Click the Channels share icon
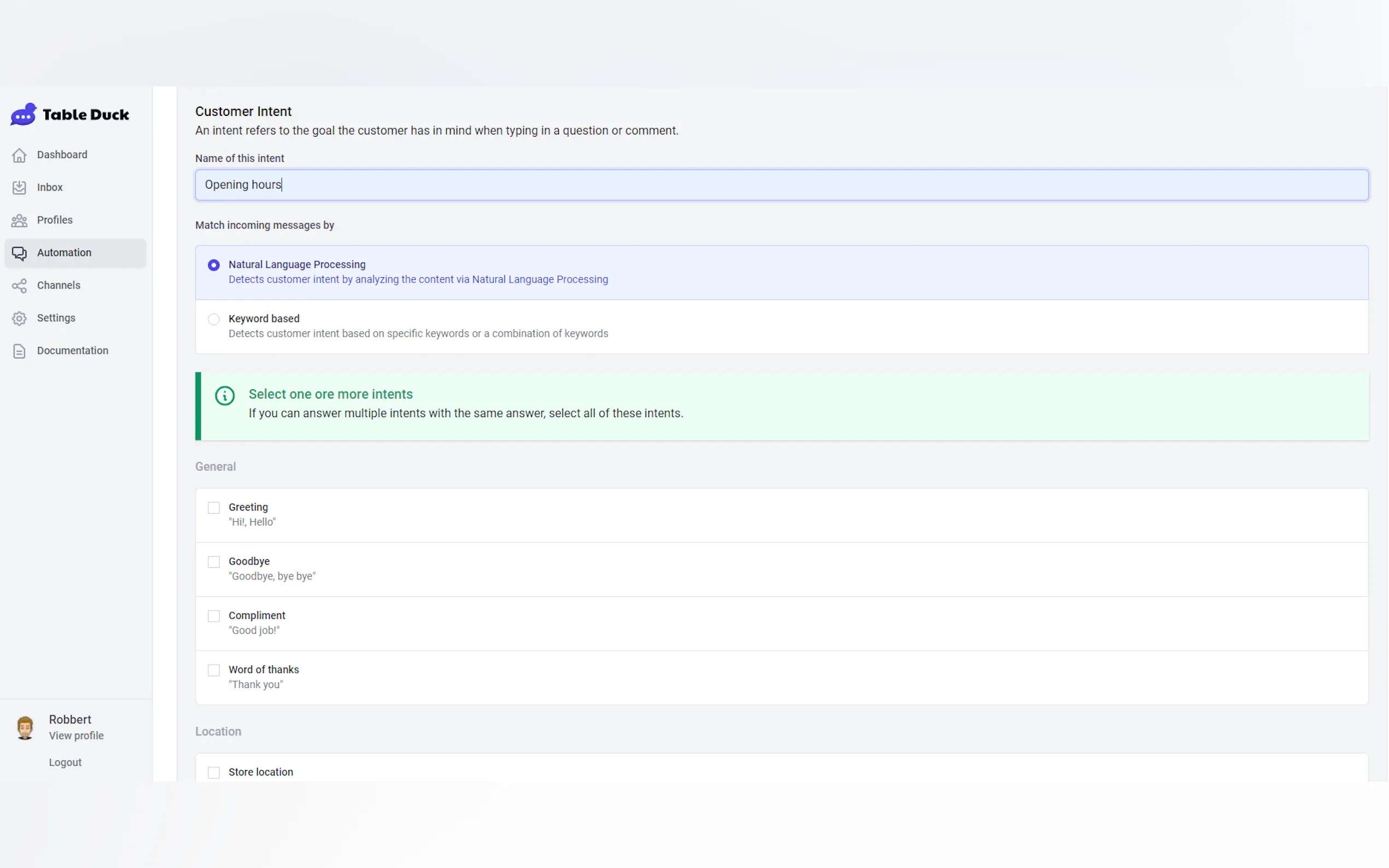Image resolution: width=1389 pixels, height=868 pixels. pyautogui.click(x=20, y=286)
